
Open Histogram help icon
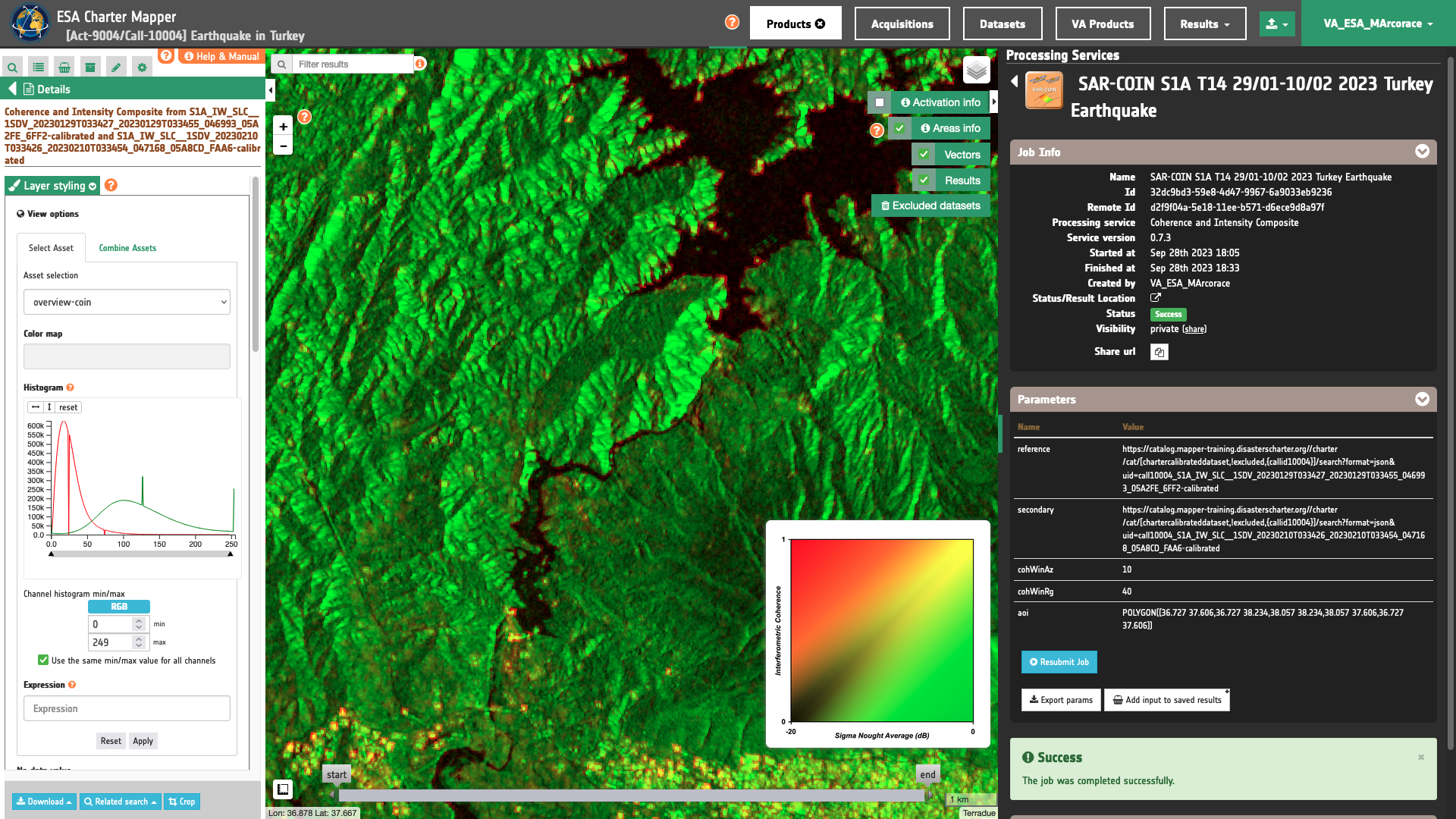tap(70, 388)
